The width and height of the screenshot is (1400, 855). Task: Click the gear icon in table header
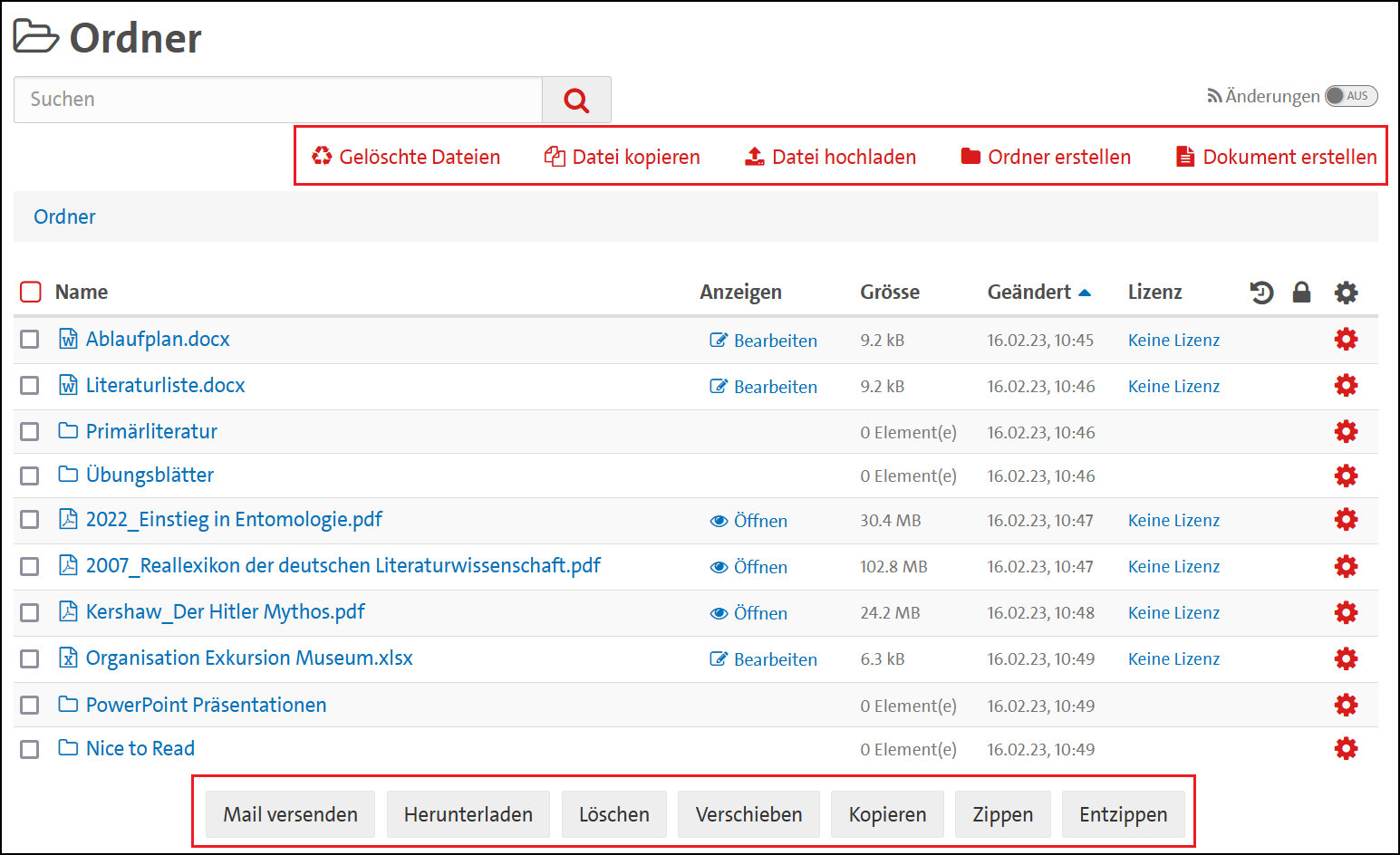coord(1346,293)
